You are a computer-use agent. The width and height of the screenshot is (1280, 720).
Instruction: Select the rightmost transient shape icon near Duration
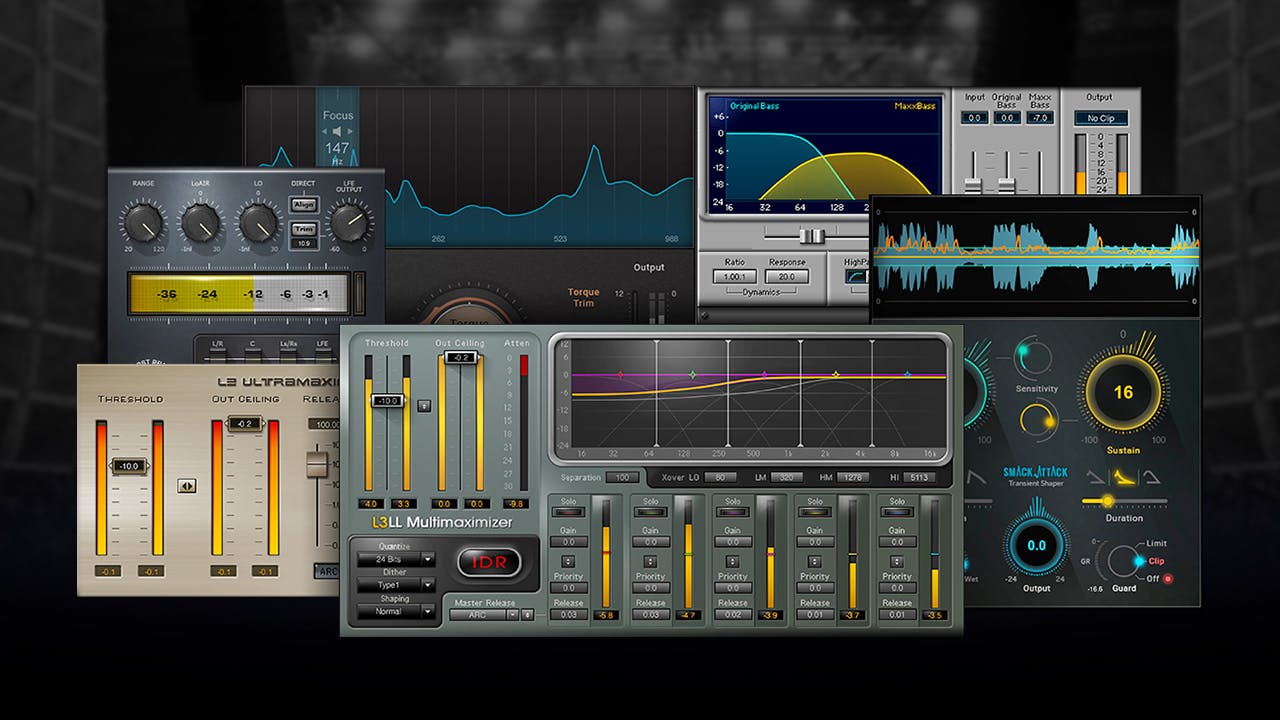tap(1152, 478)
